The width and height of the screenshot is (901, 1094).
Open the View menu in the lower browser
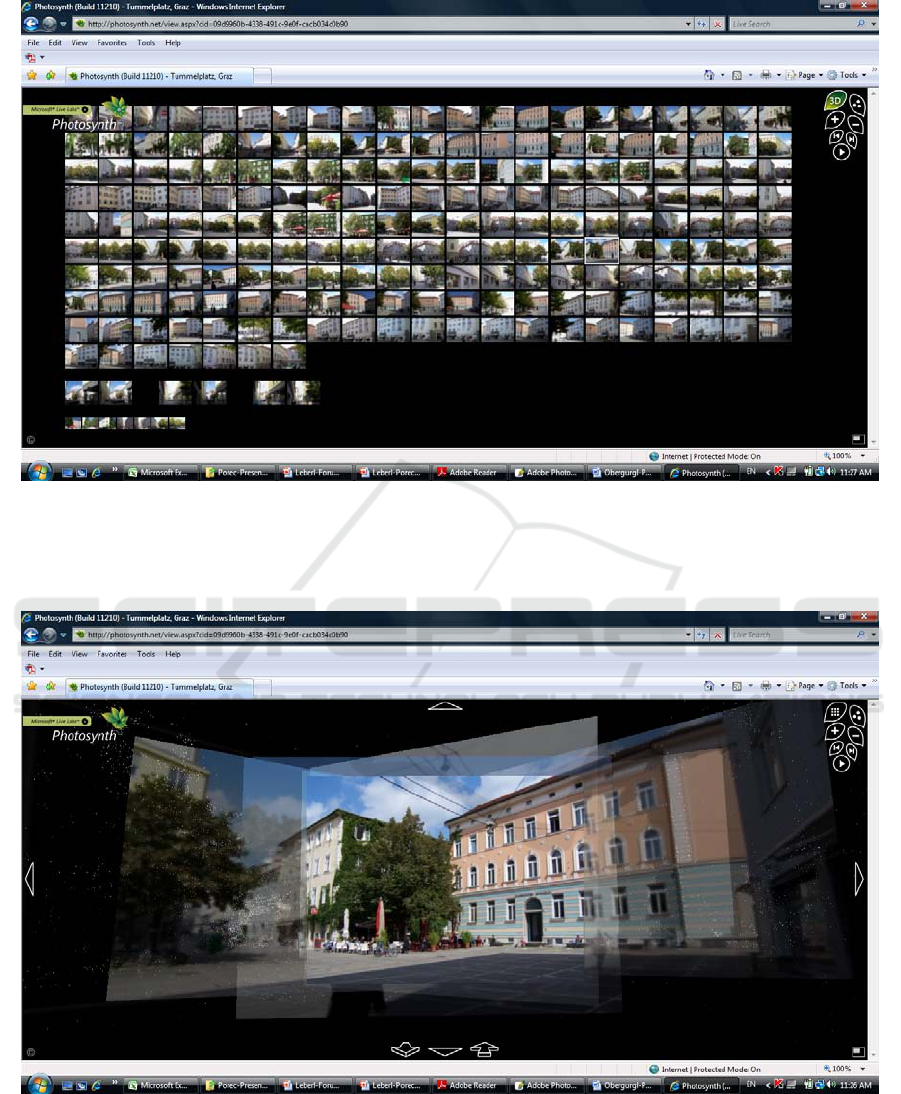pos(79,654)
